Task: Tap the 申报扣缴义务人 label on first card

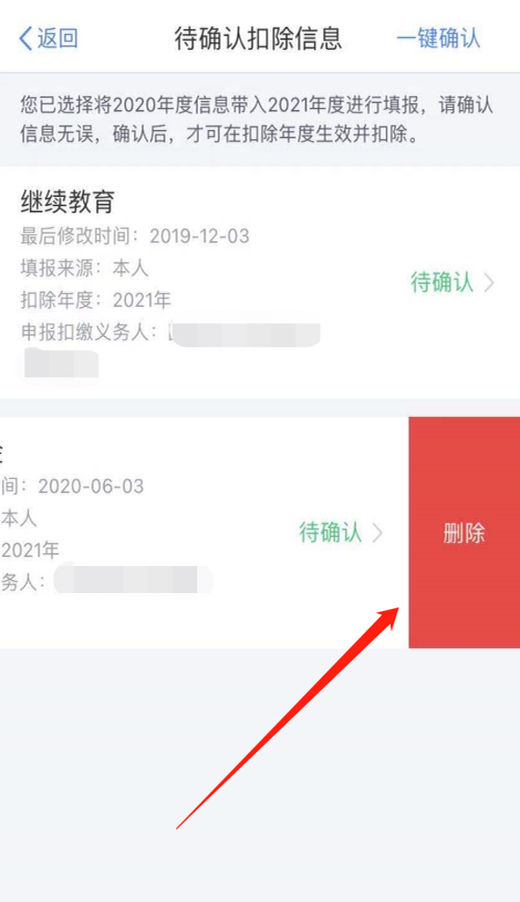Action: coord(89,332)
